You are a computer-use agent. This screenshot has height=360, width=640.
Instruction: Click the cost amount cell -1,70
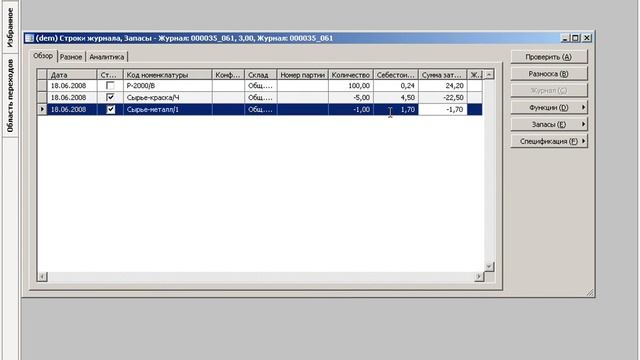click(442, 109)
